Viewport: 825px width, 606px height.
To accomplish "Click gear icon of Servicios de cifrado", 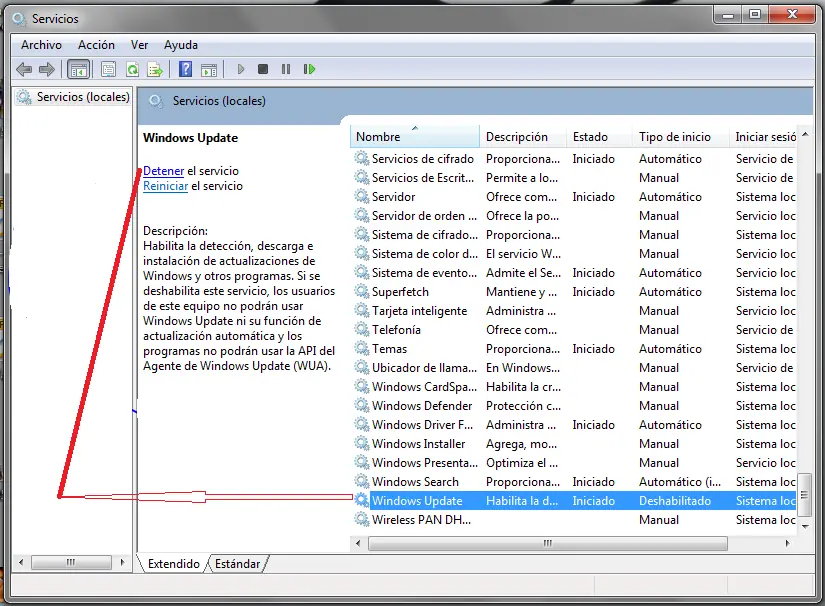I will 361,158.
